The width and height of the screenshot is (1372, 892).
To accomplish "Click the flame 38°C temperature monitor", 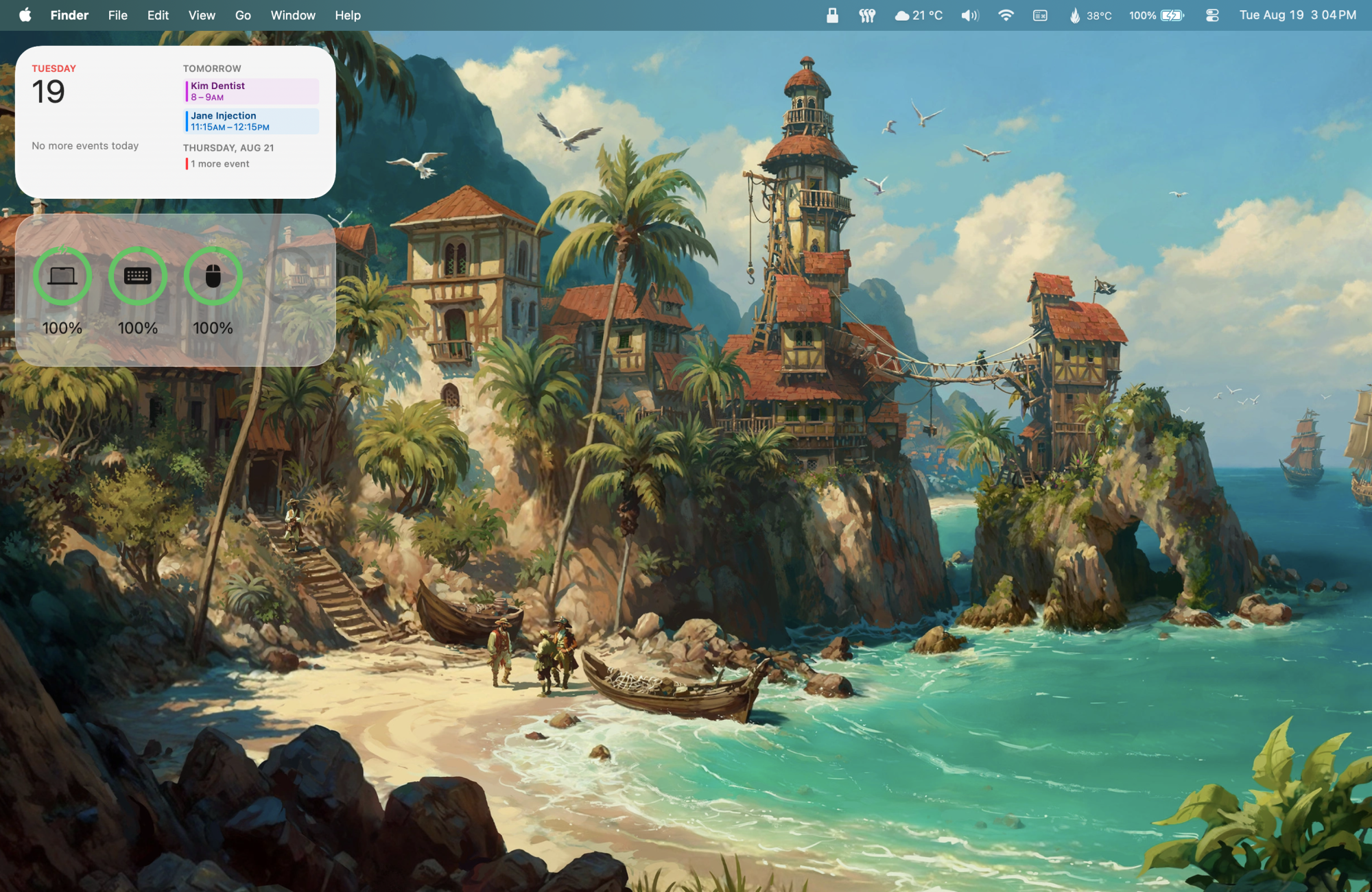I will click(x=1090, y=15).
